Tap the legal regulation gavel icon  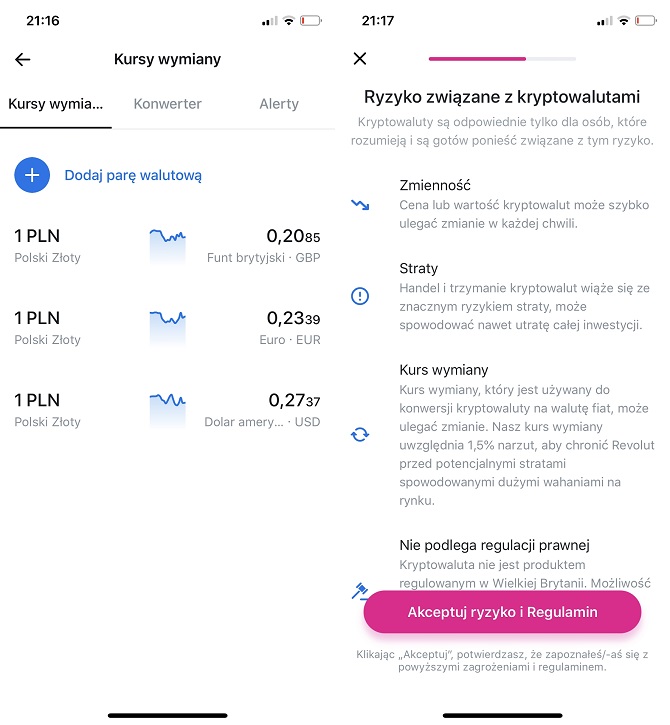[x=360, y=591]
